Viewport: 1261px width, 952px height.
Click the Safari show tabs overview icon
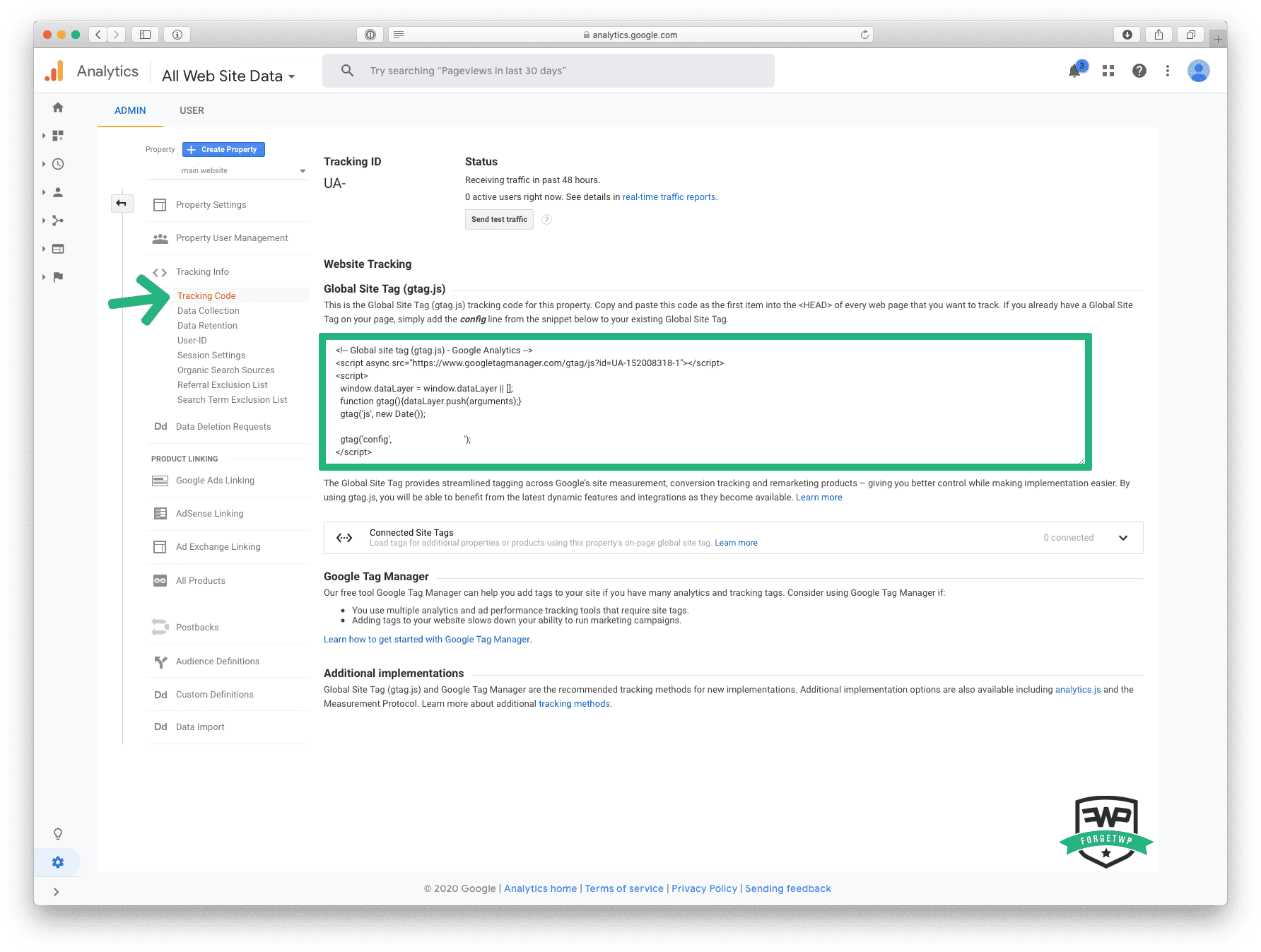click(1191, 35)
